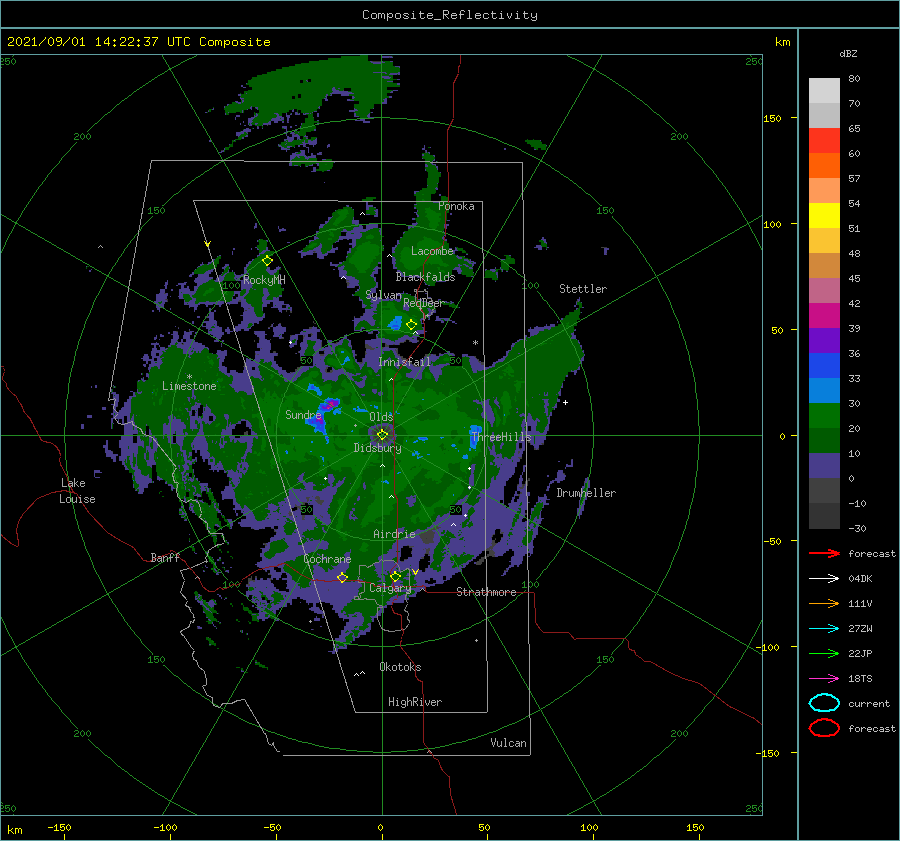Click the yellow diamond marker above Calgary label
Image resolution: width=900 pixels, height=841 pixels.
395,576
